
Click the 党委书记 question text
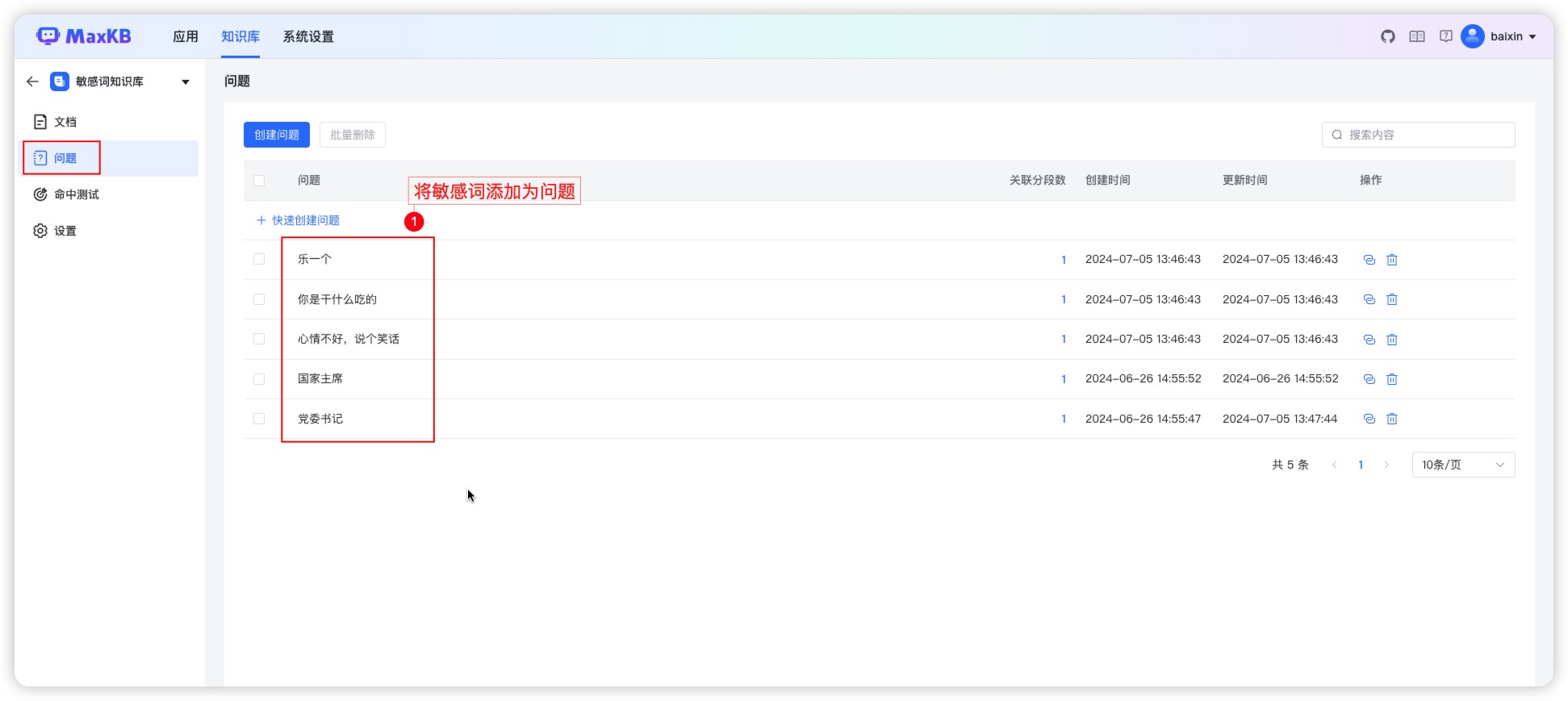[x=320, y=419]
